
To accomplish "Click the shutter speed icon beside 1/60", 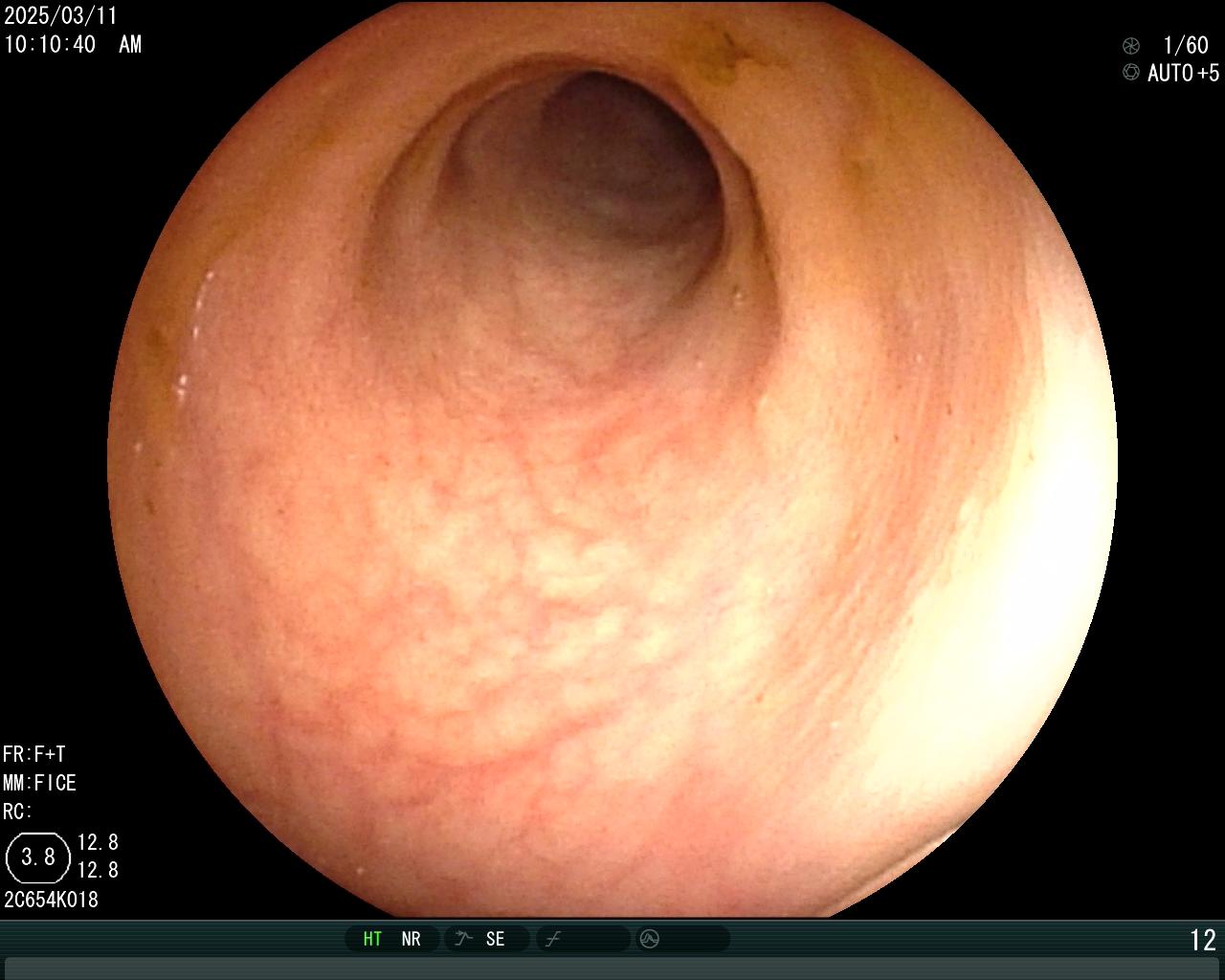I will click(1131, 45).
